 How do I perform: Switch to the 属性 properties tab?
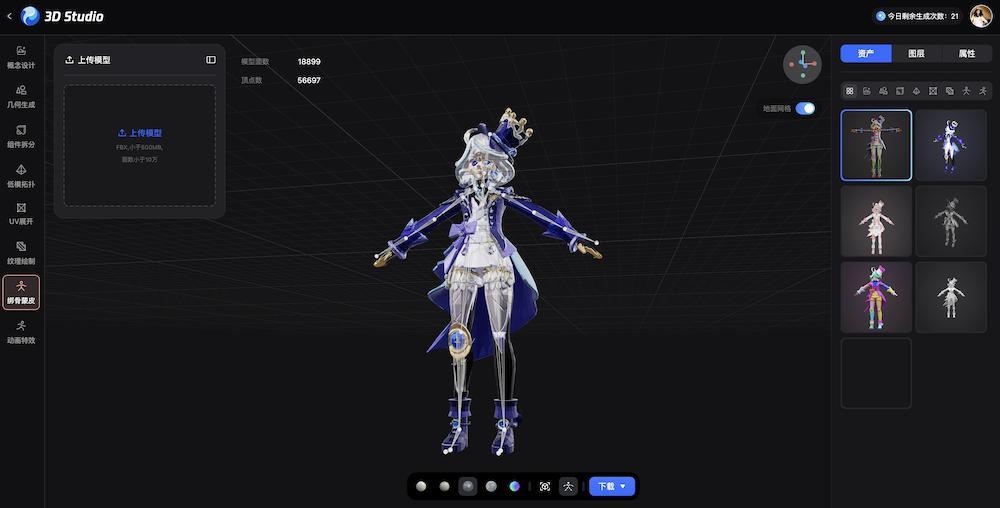[967, 54]
